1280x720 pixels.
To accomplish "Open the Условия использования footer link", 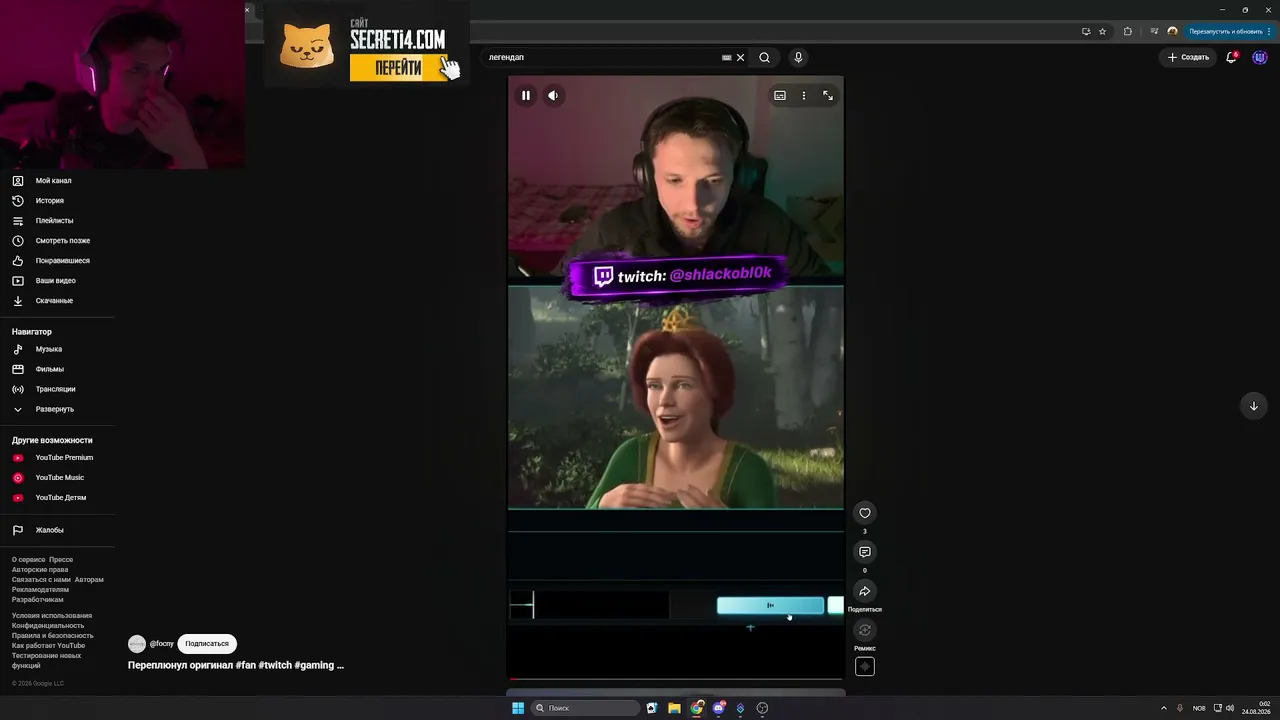I will point(52,616).
